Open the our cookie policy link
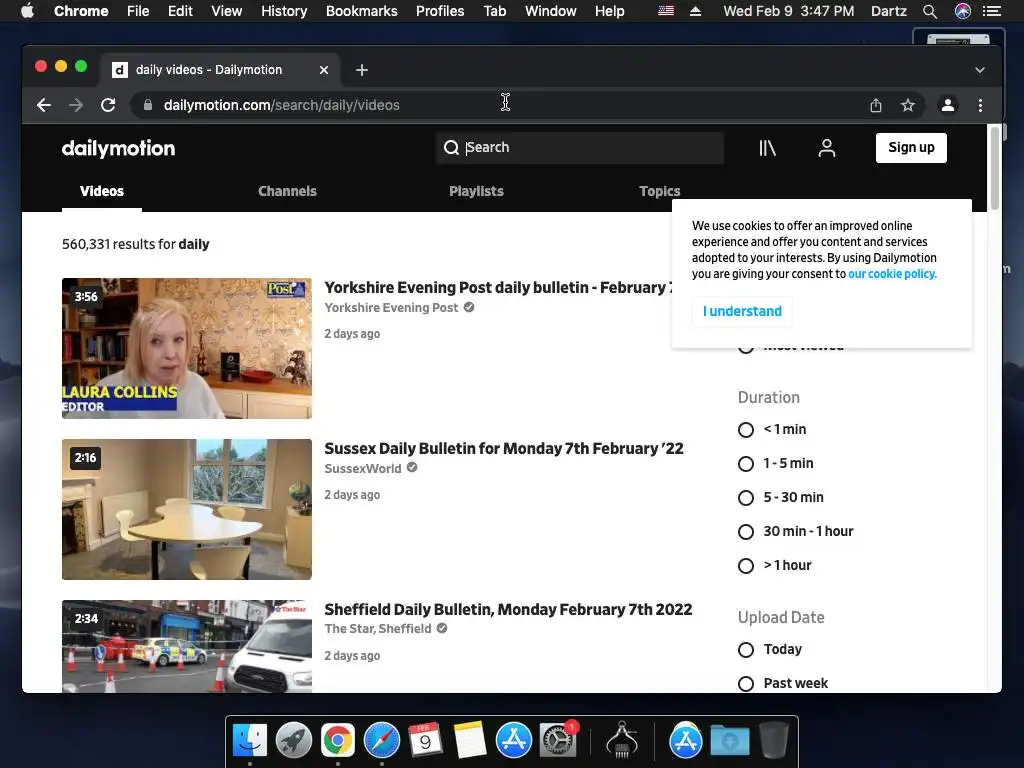 coord(892,274)
